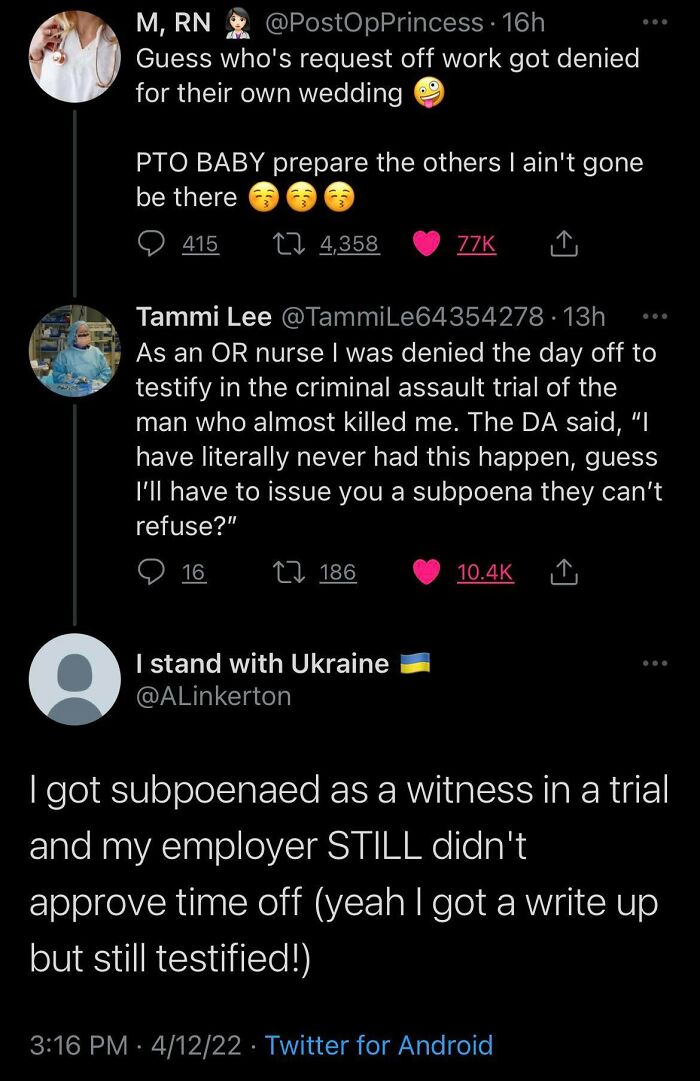The width and height of the screenshot is (700, 1081).
Task: Open more options on Tammi Lee's reply
Action: [655, 315]
